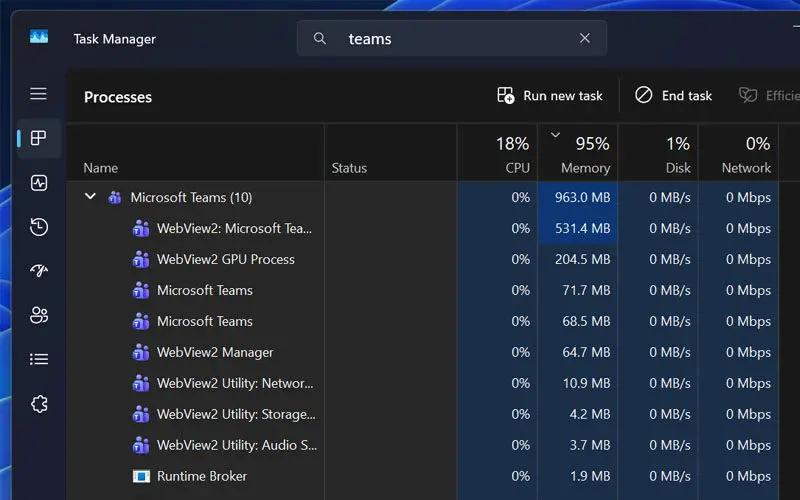This screenshot has height=500, width=800.
Task: Sort by the Memory column header
Action: click(x=578, y=153)
